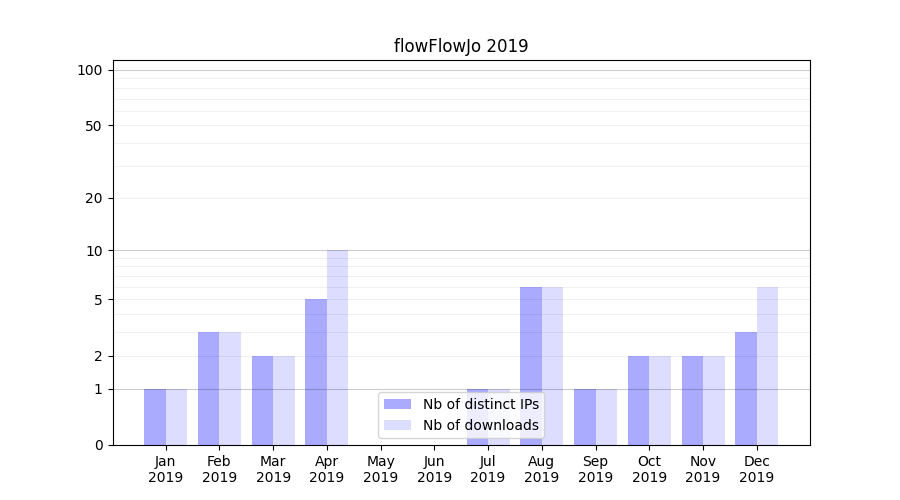Click the 50 y-axis tick label
900x500 pixels.
[94, 126]
